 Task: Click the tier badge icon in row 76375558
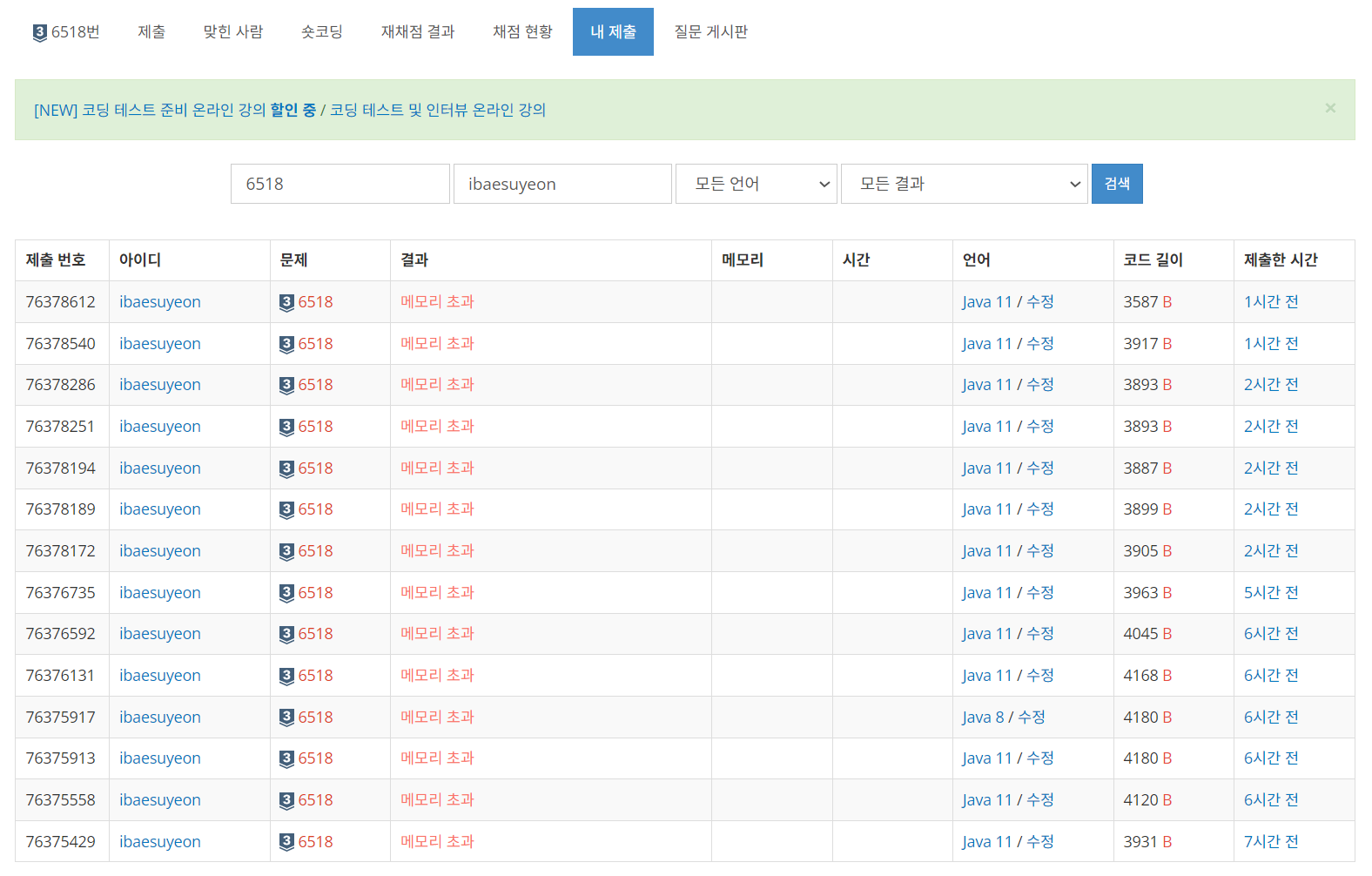pyautogui.click(x=286, y=800)
